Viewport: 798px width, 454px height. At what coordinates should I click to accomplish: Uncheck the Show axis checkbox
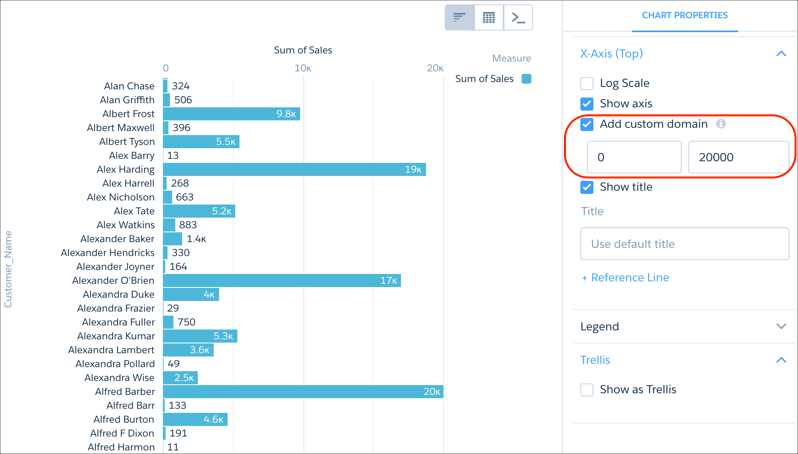click(x=587, y=104)
